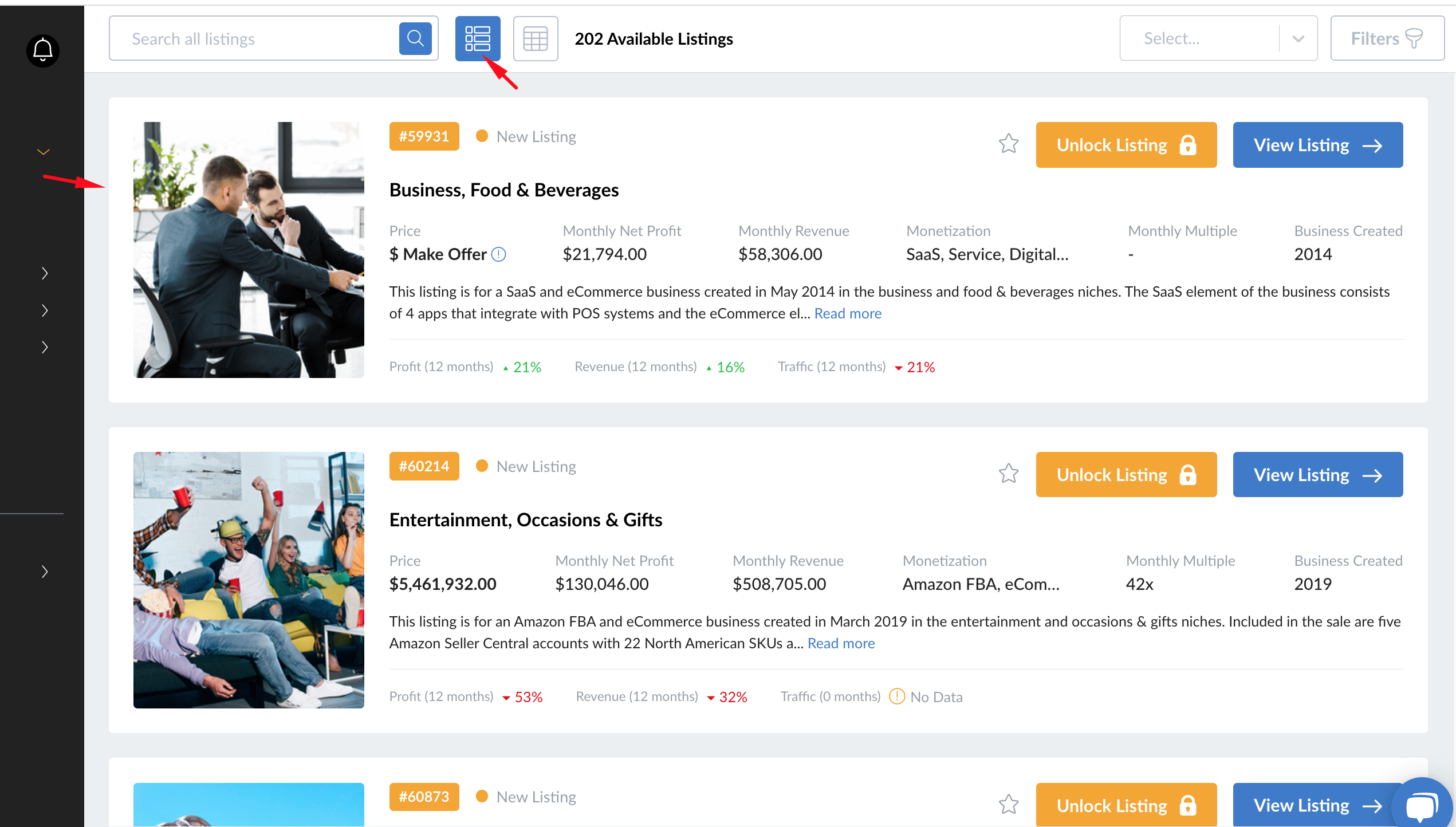Click Entertainment, Occasions & Gifts title
The height and width of the screenshot is (827, 1456).
coord(526,519)
